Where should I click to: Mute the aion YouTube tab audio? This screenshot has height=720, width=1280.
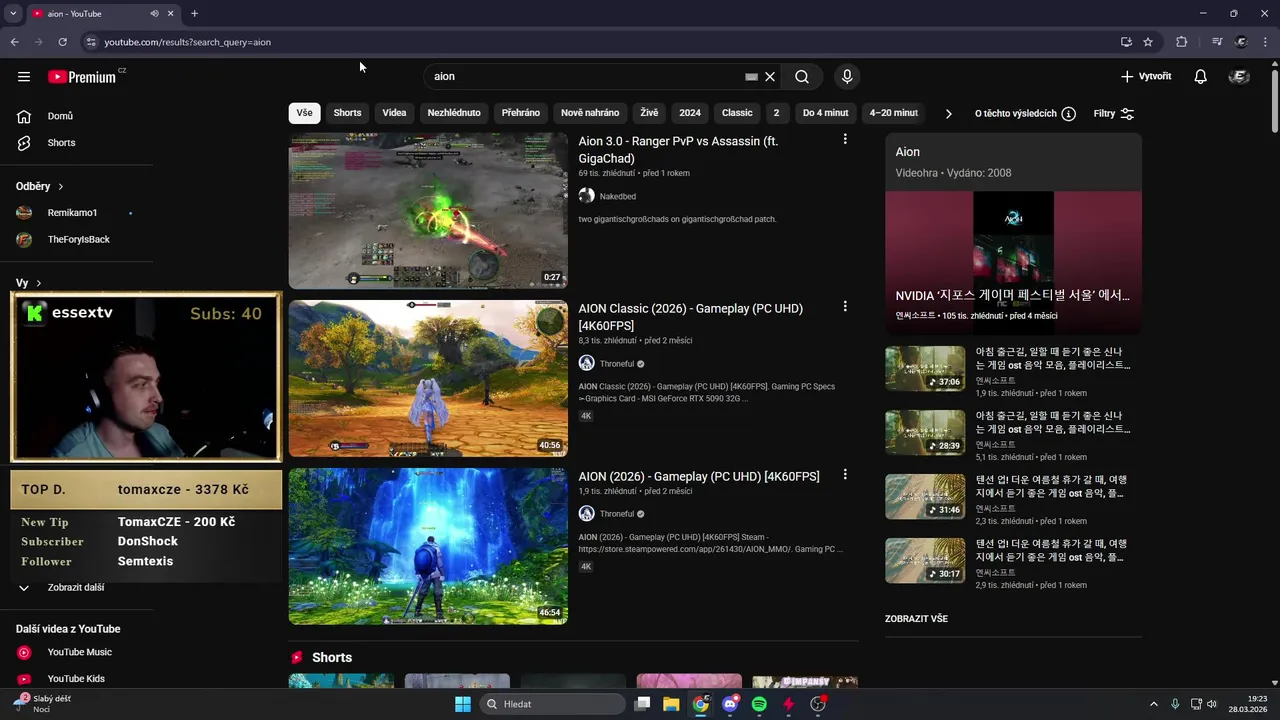[154, 14]
